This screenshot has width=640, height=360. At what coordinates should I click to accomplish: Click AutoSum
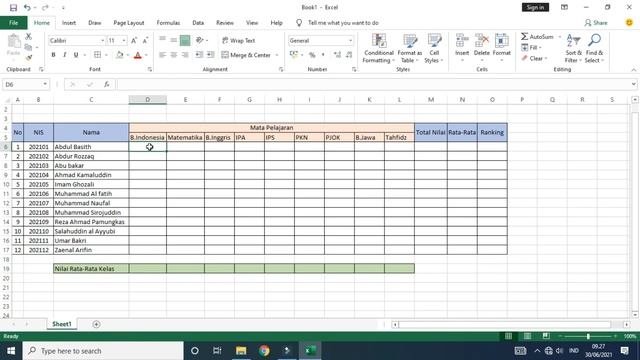[x=537, y=37]
